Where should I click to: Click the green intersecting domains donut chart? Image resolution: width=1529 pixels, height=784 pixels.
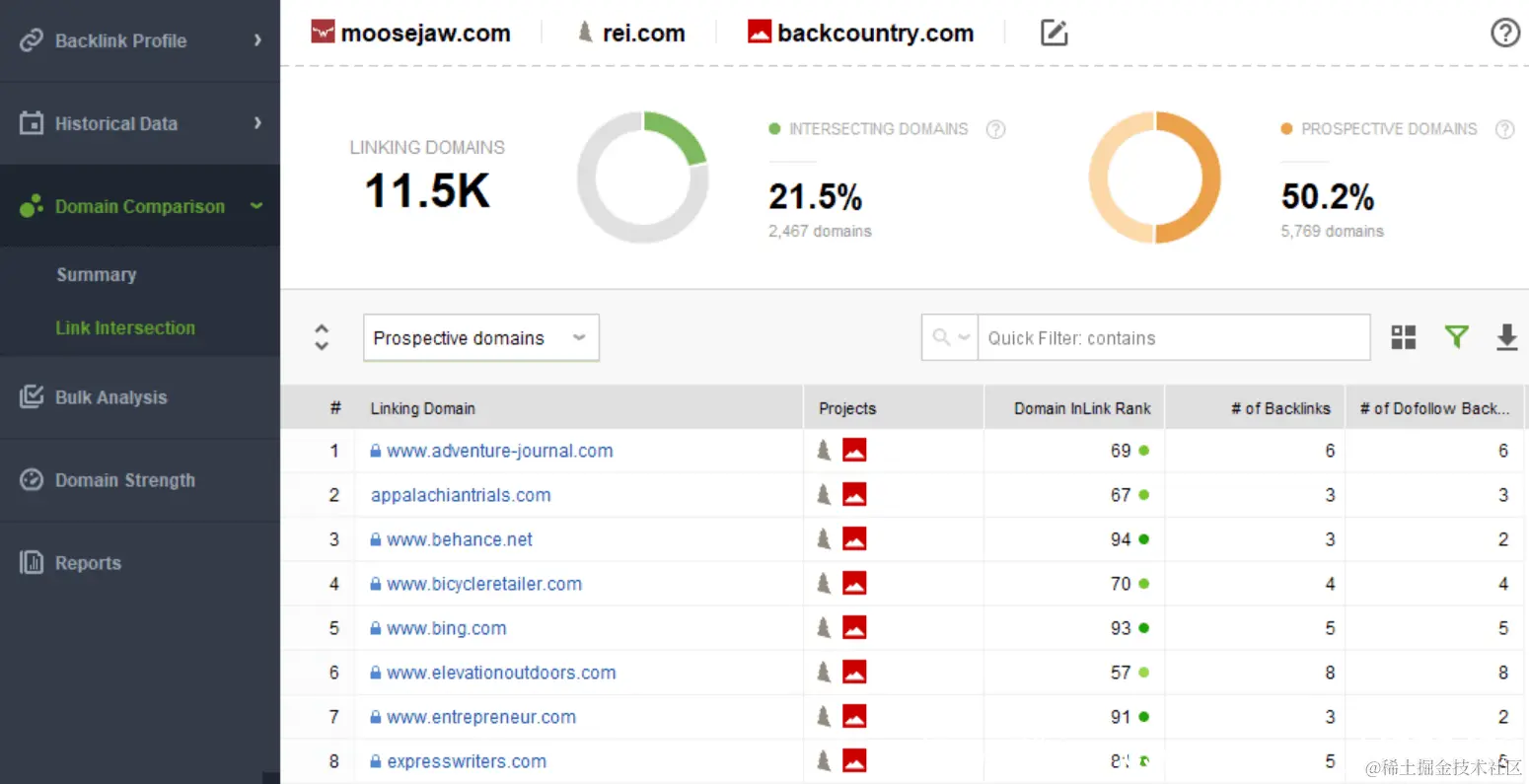(x=643, y=177)
